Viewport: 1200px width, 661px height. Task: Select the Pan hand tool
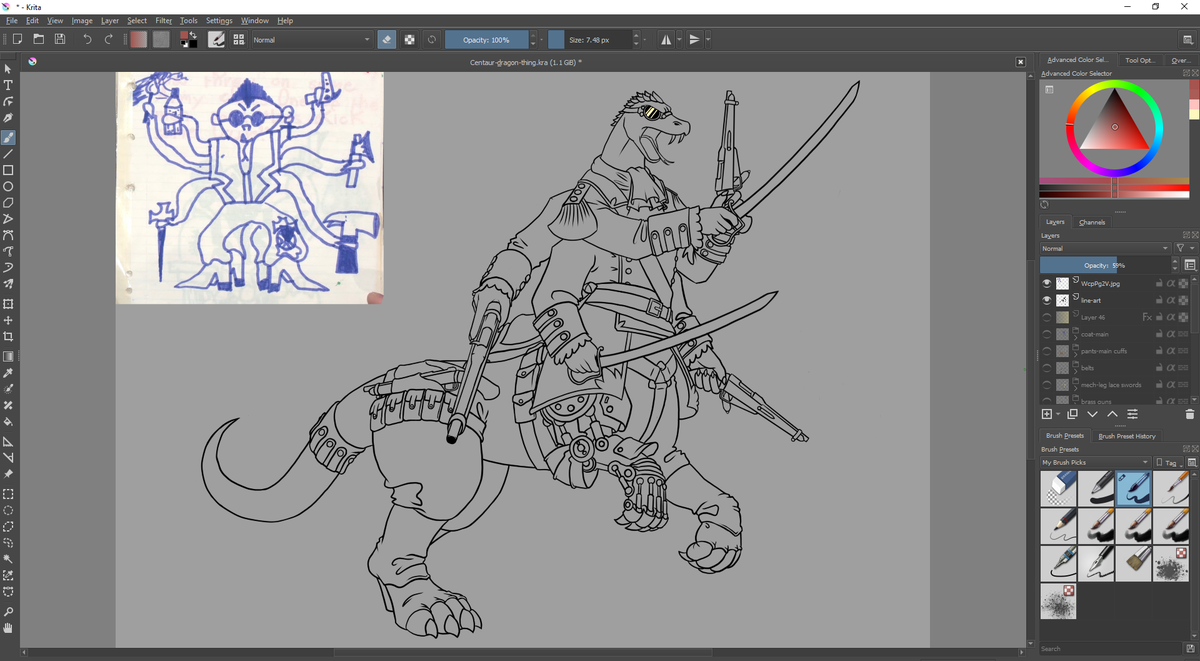click(x=8, y=628)
